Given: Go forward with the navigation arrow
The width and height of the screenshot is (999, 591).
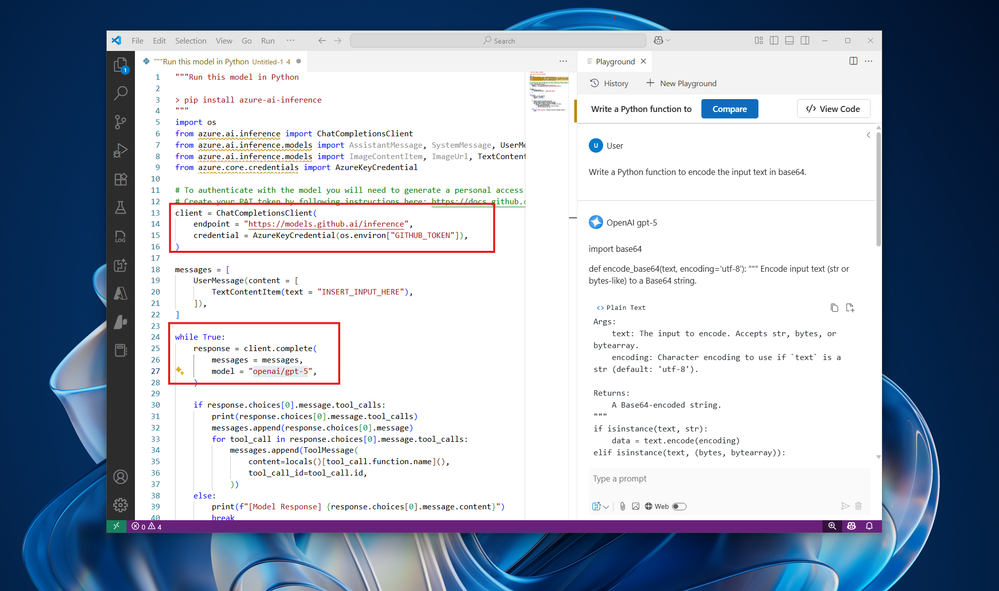Looking at the screenshot, I should (338, 40).
